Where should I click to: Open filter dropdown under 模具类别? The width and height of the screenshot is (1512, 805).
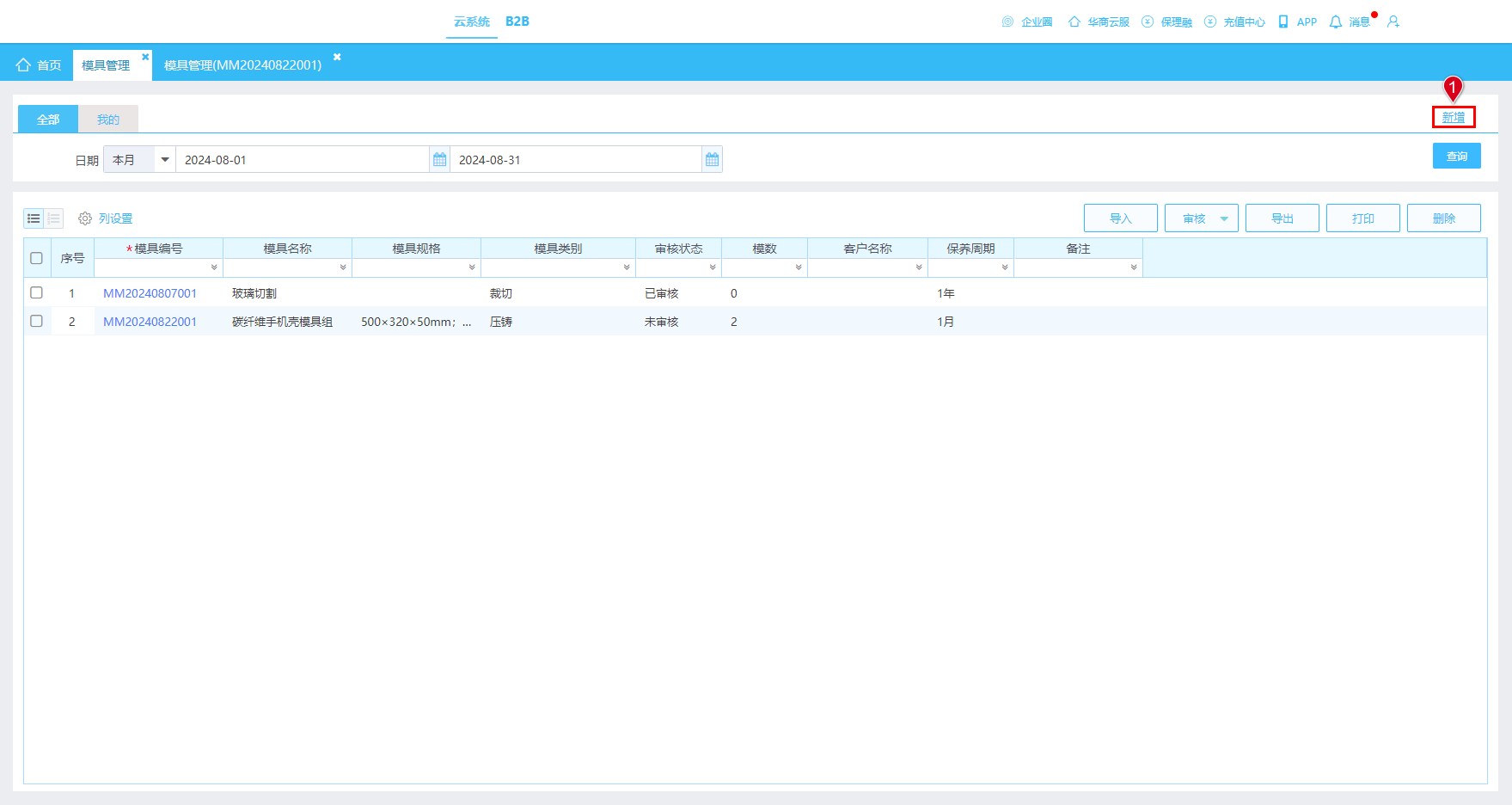(627, 267)
